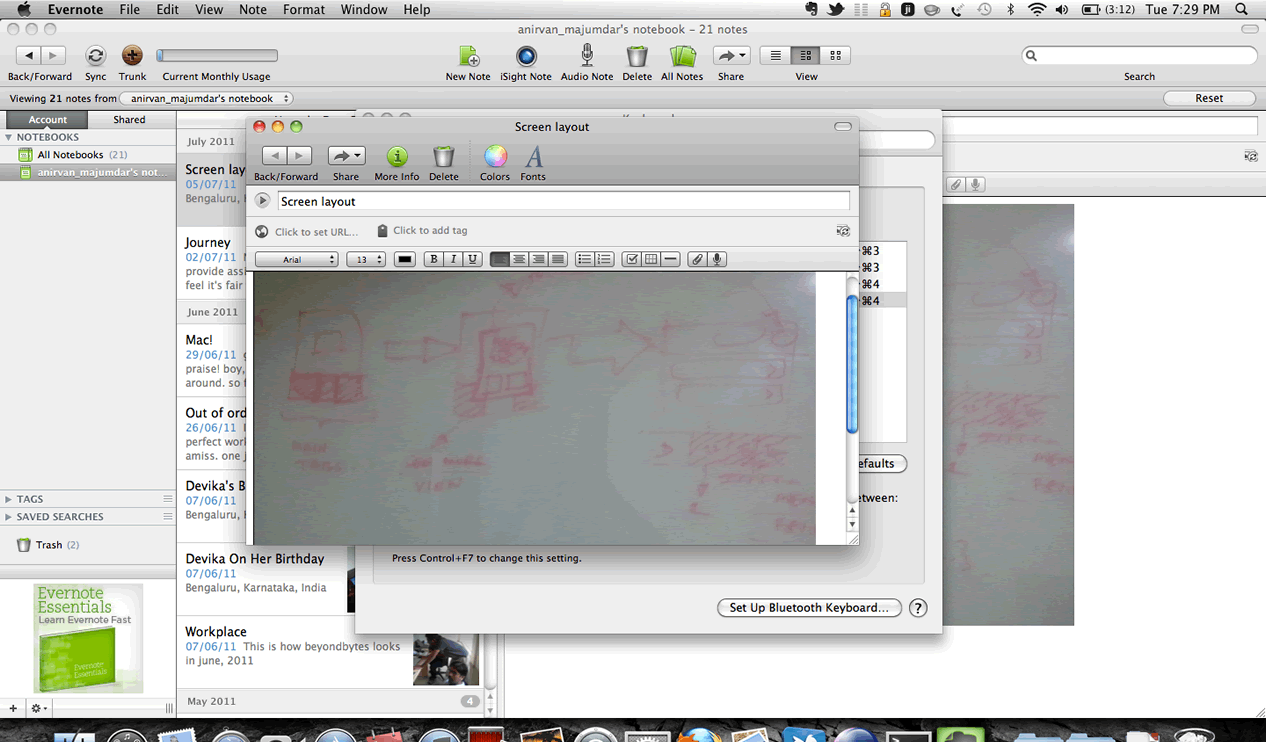
Task: Toggle bold formatting
Action: pos(433,259)
